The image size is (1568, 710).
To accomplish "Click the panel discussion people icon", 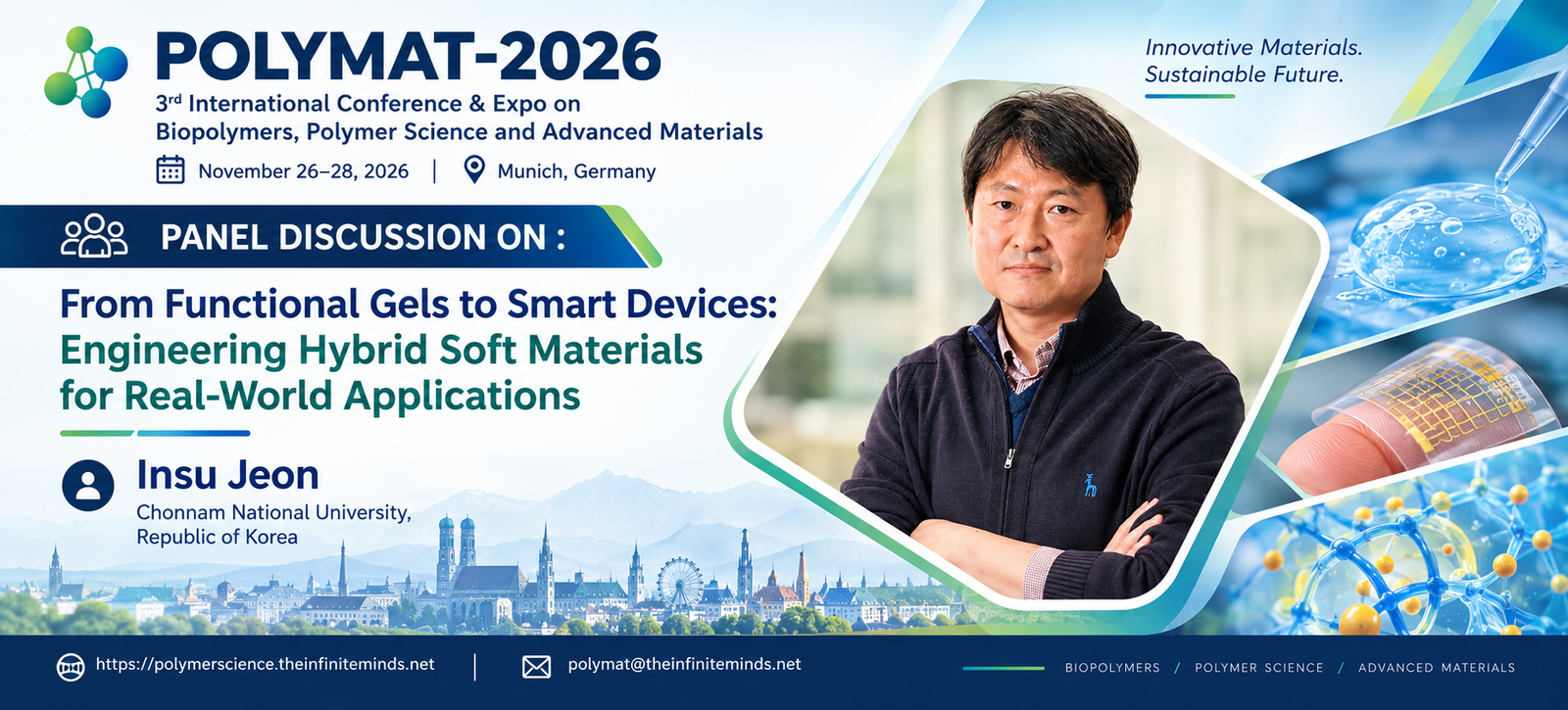I will pos(94,235).
